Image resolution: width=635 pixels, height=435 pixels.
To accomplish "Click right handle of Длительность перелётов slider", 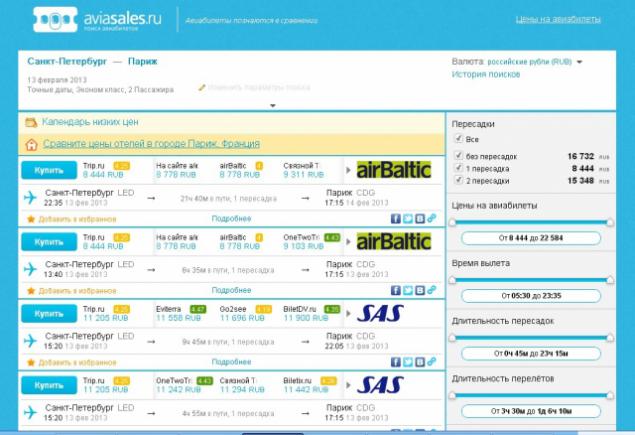I will click(x=609, y=395).
